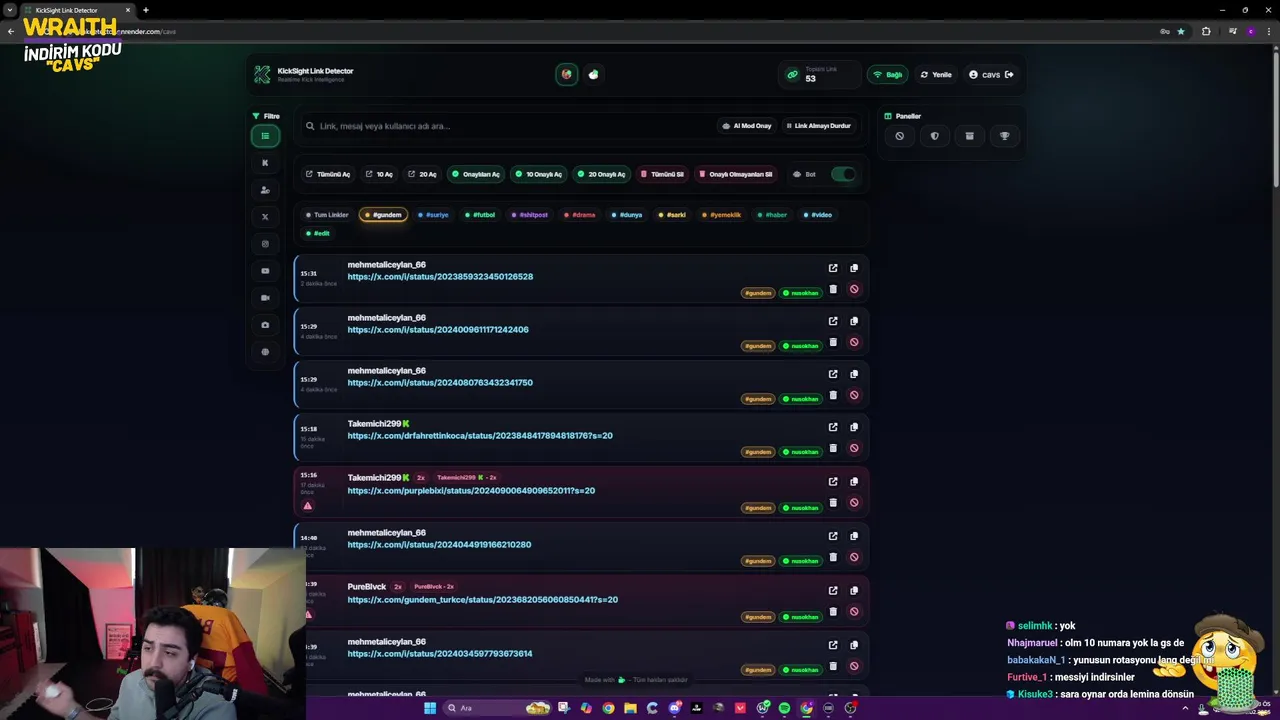1280x720 pixels.
Task: Open the archive panel icon
Action: pos(969,136)
